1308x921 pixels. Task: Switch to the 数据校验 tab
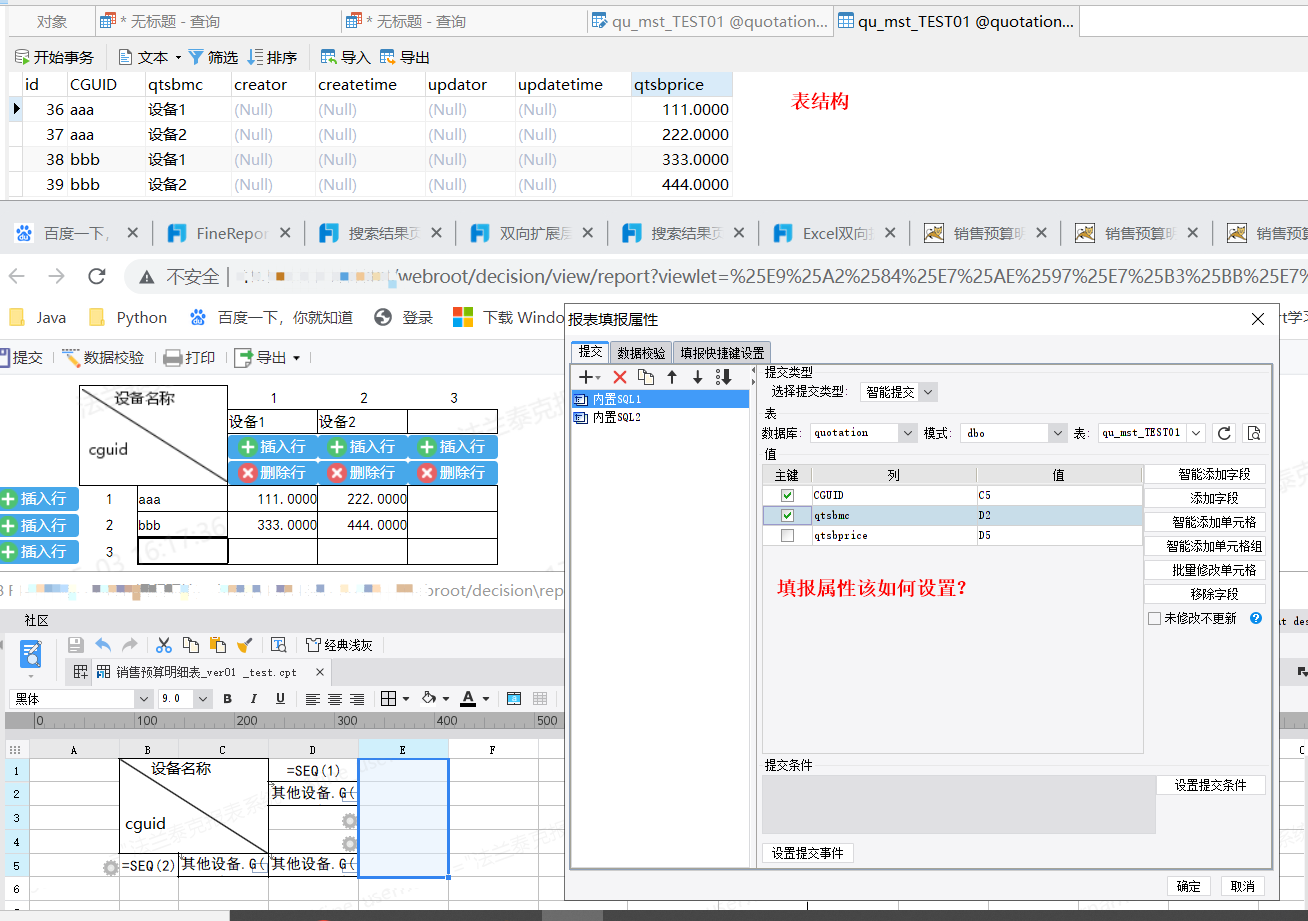[x=640, y=352]
